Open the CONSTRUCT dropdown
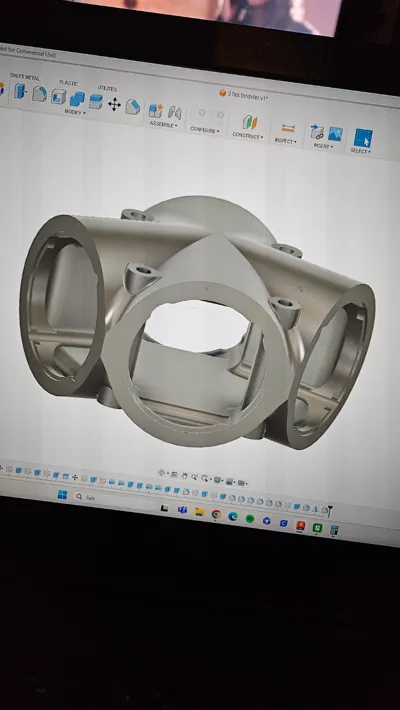 tap(247, 135)
